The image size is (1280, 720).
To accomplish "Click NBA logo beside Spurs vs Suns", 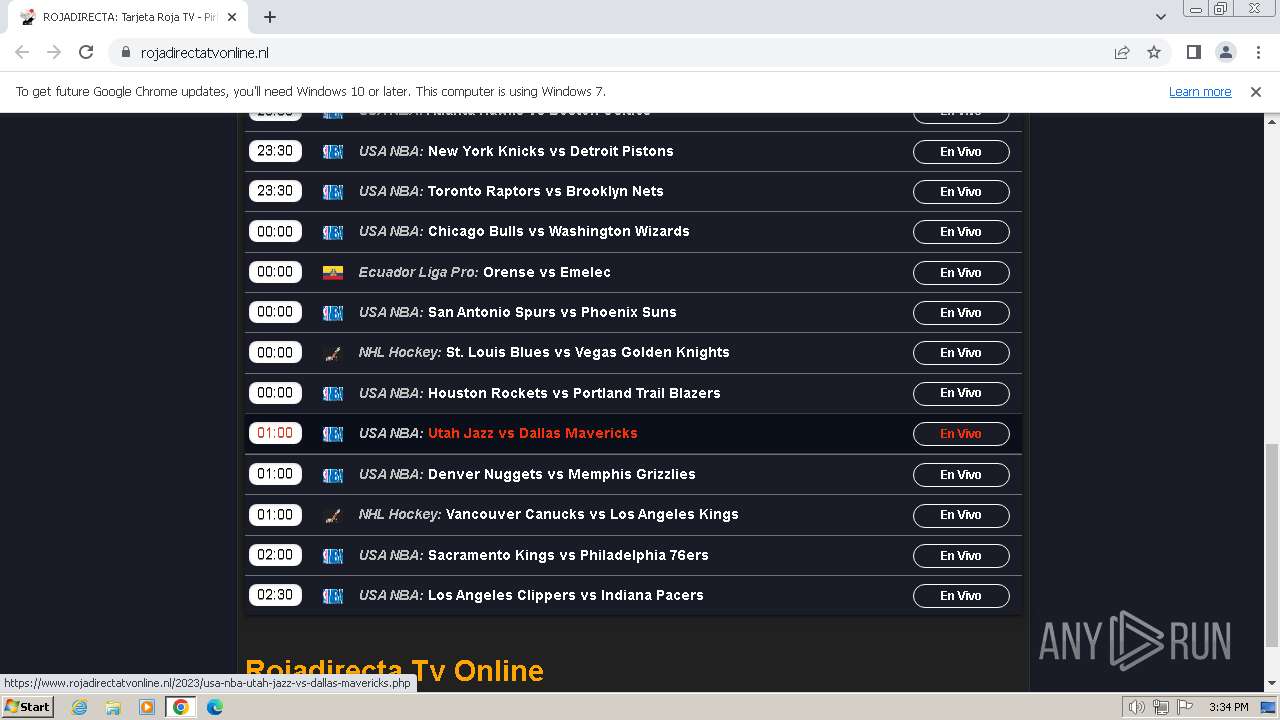I will [333, 313].
